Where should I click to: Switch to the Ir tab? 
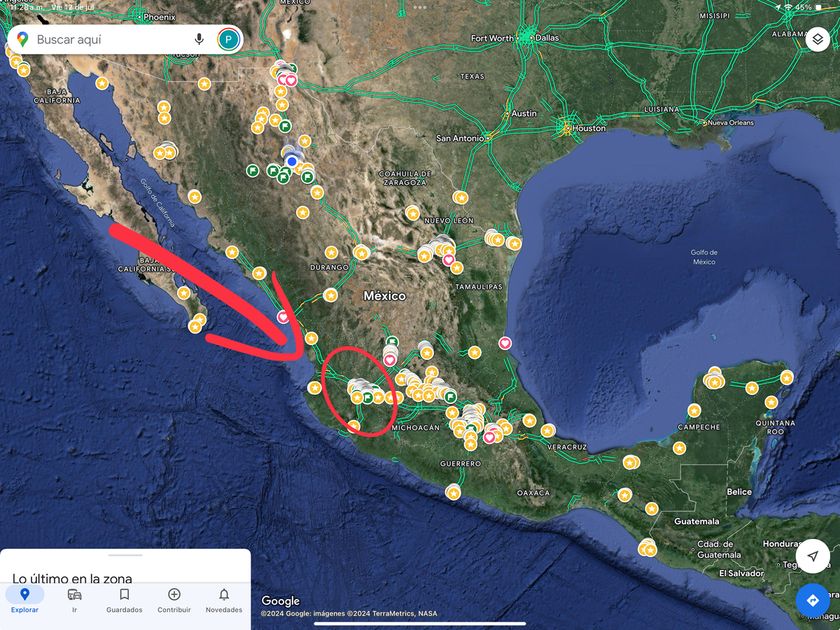point(74,600)
